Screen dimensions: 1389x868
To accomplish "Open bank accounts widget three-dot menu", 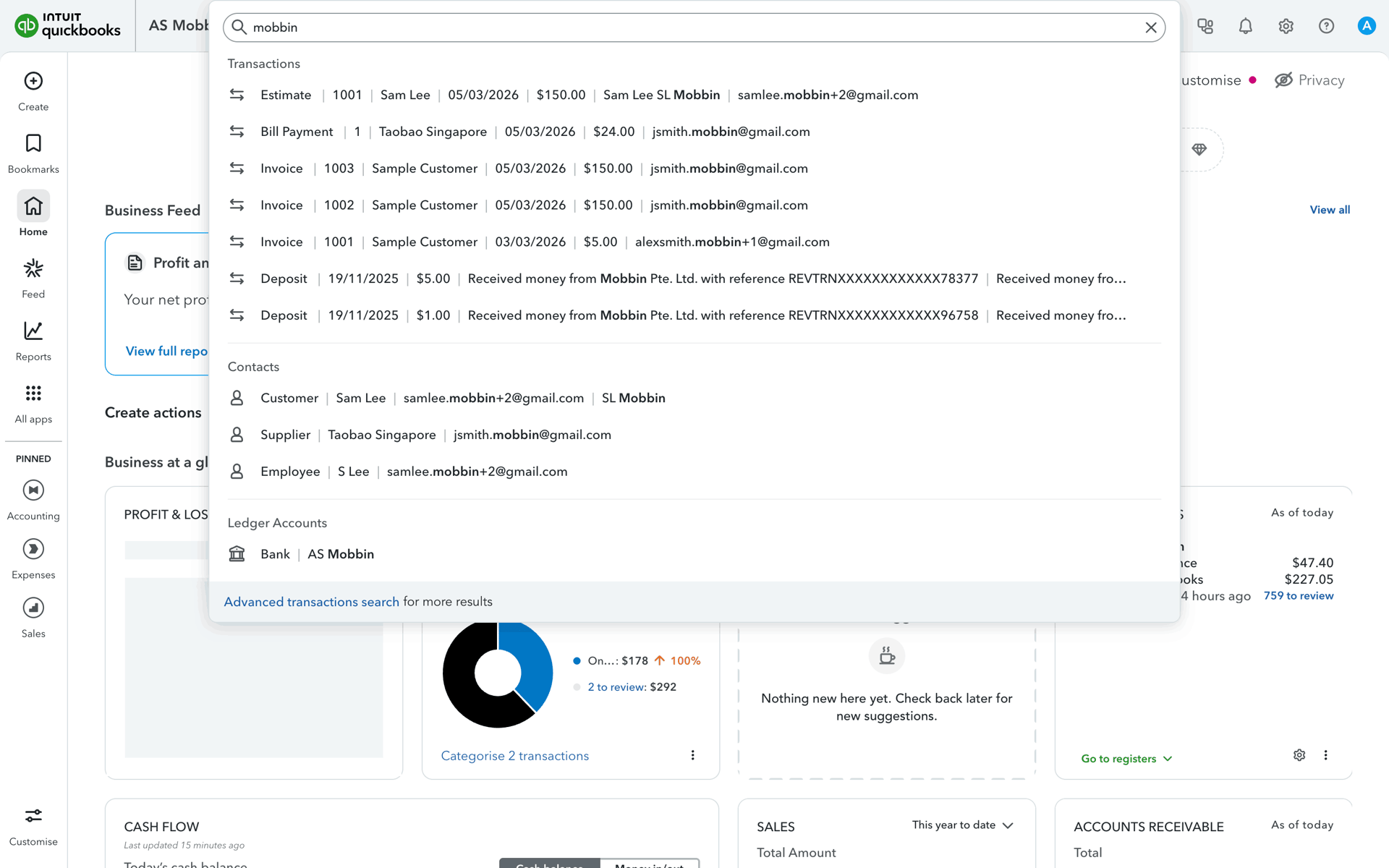I will (x=1325, y=755).
